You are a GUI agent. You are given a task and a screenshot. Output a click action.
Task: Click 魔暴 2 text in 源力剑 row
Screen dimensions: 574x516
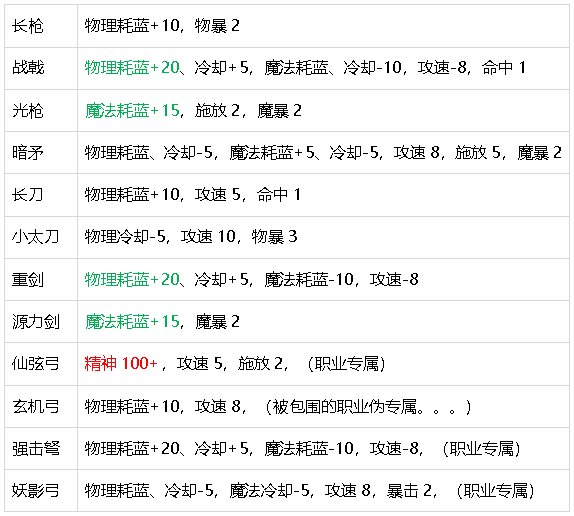point(217,321)
